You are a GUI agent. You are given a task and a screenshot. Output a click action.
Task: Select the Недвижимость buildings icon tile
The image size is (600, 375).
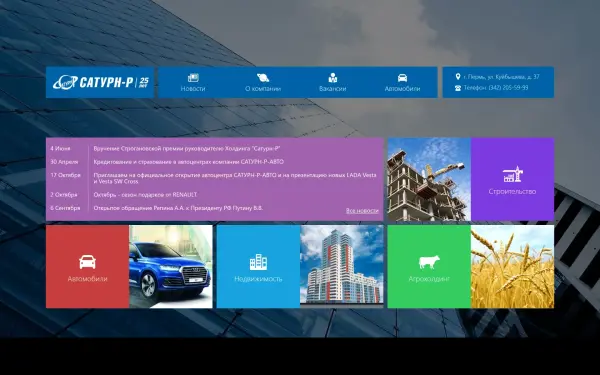point(258,266)
